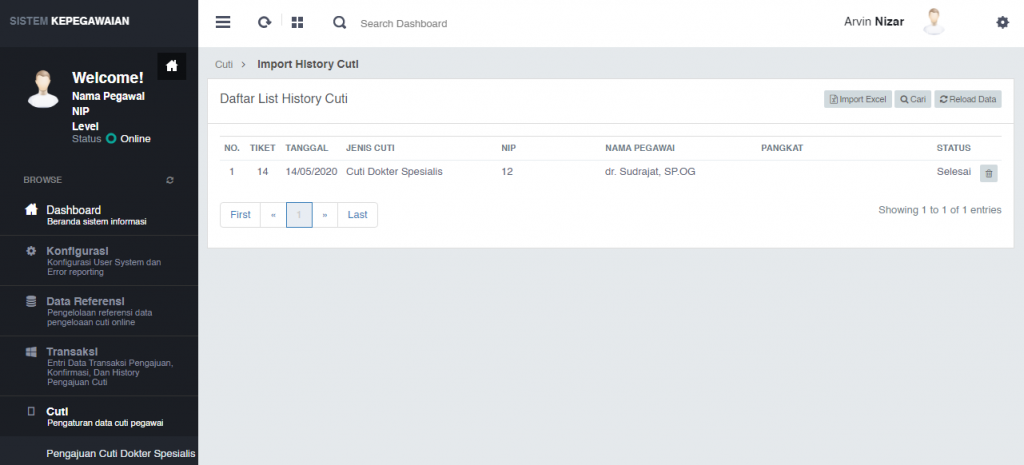This screenshot has width=1024, height=465.
Task: Delete the dr. Sudrajat row via trash icon
Action: click(989, 173)
